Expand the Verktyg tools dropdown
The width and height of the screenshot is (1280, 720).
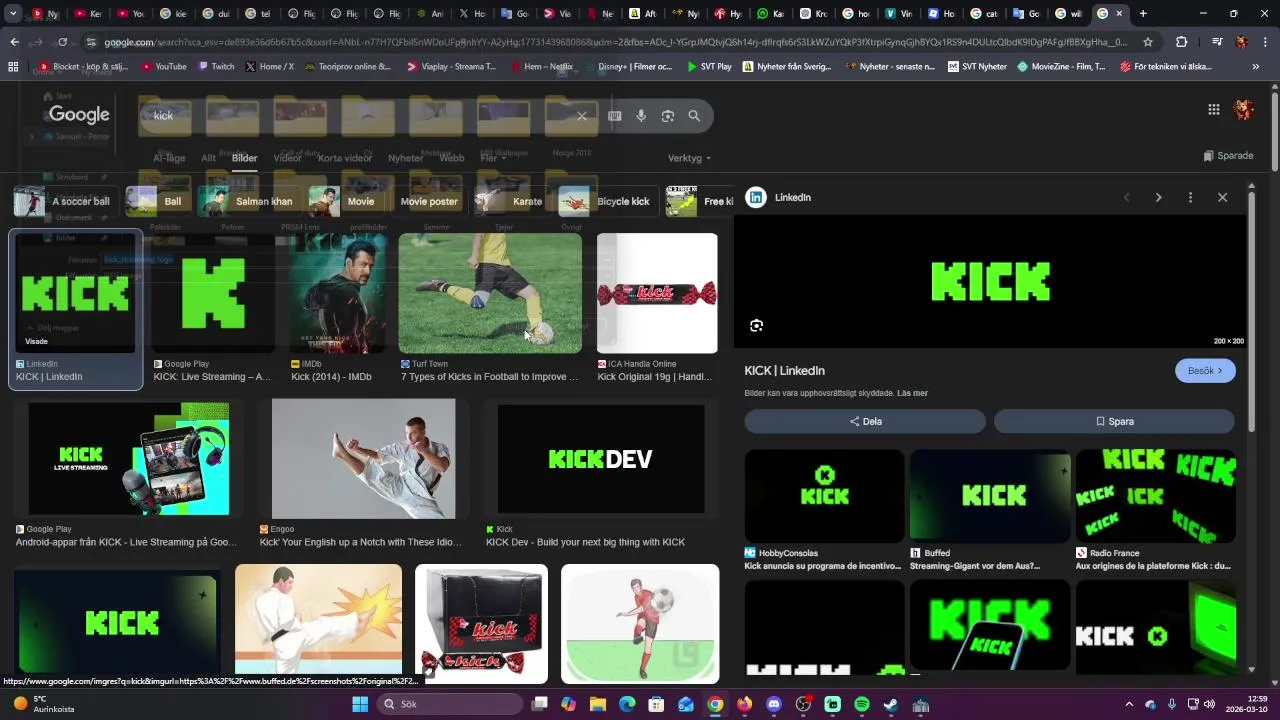690,158
